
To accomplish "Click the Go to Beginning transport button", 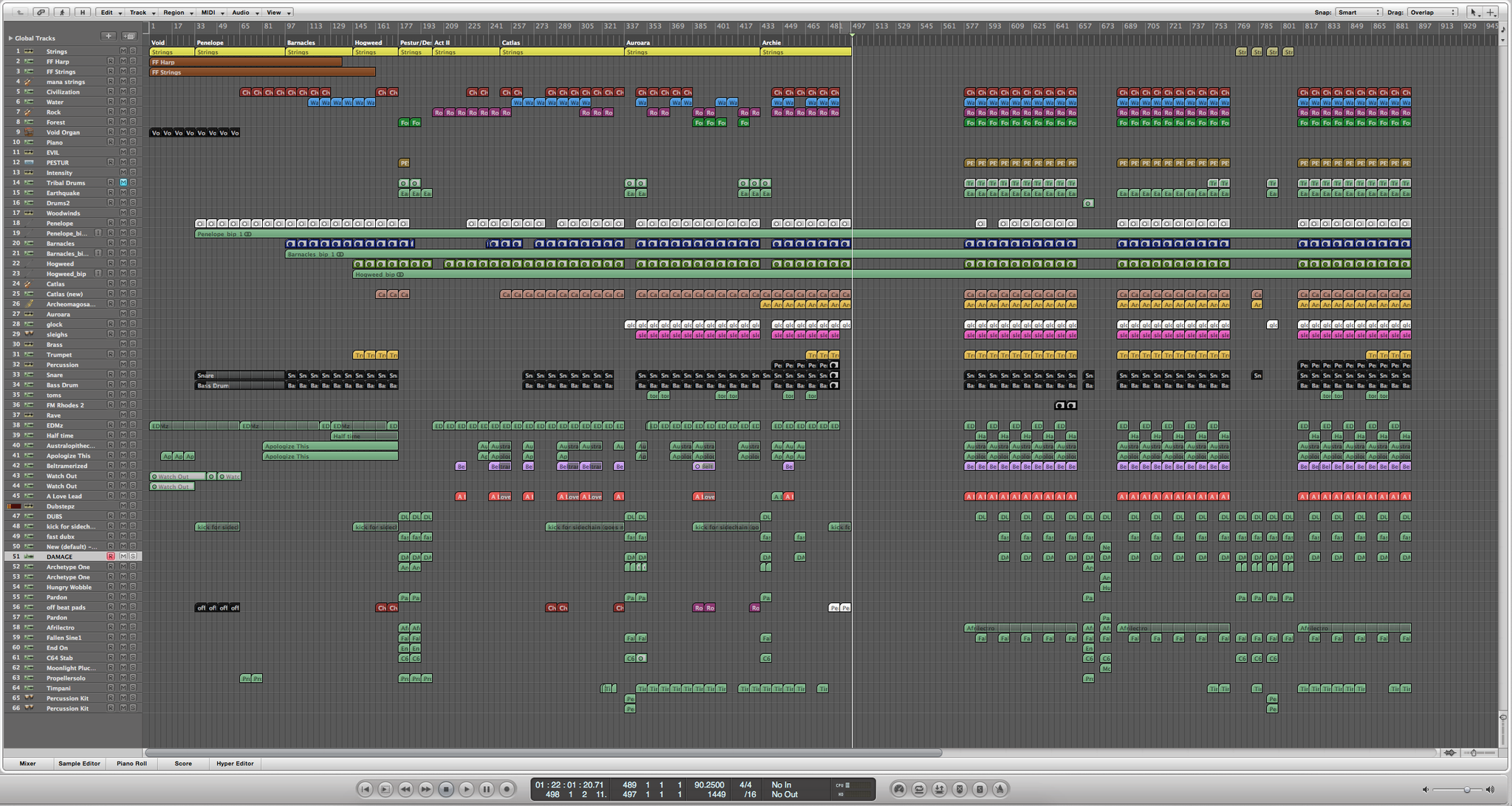I will 365,789.
